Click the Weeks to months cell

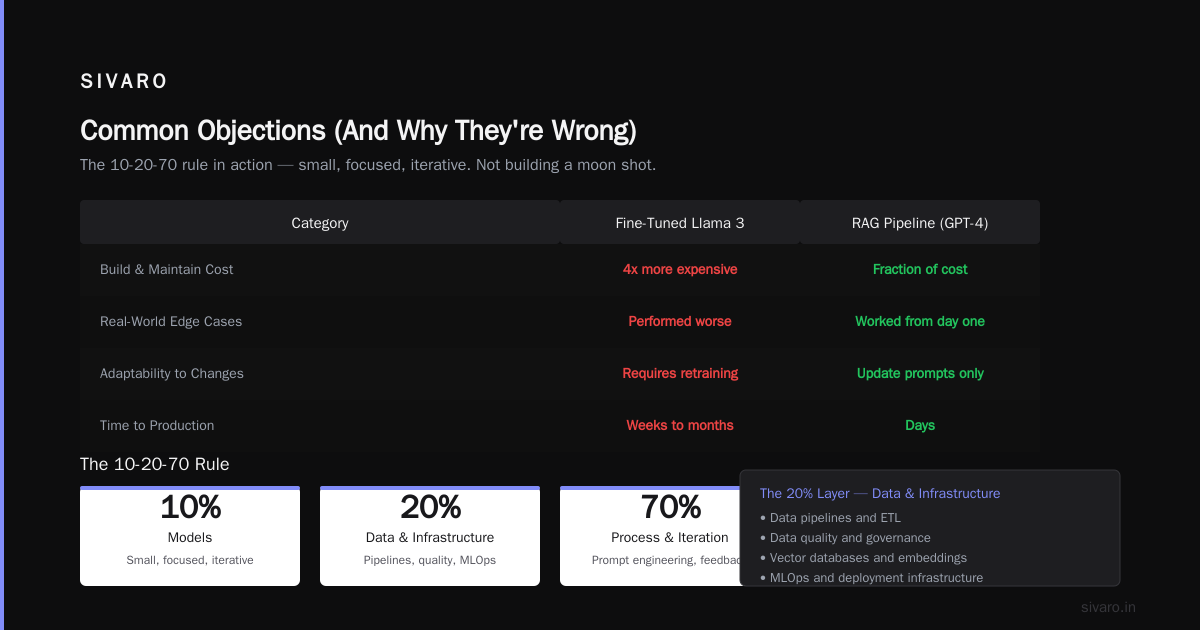pos(680,425)
